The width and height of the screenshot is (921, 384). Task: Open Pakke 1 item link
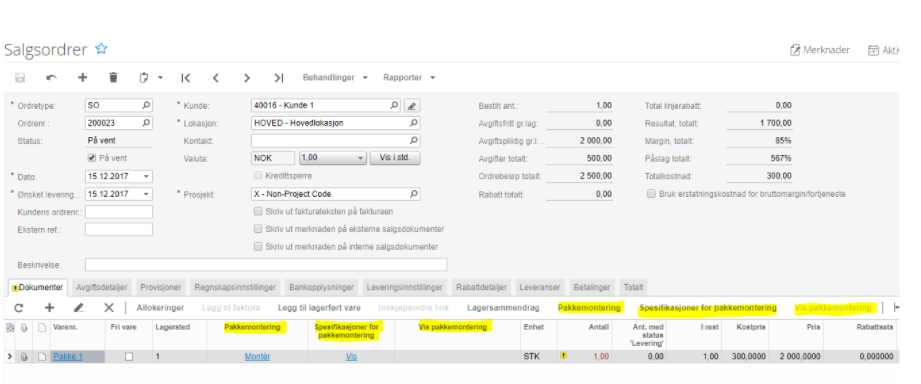[68, 356]
